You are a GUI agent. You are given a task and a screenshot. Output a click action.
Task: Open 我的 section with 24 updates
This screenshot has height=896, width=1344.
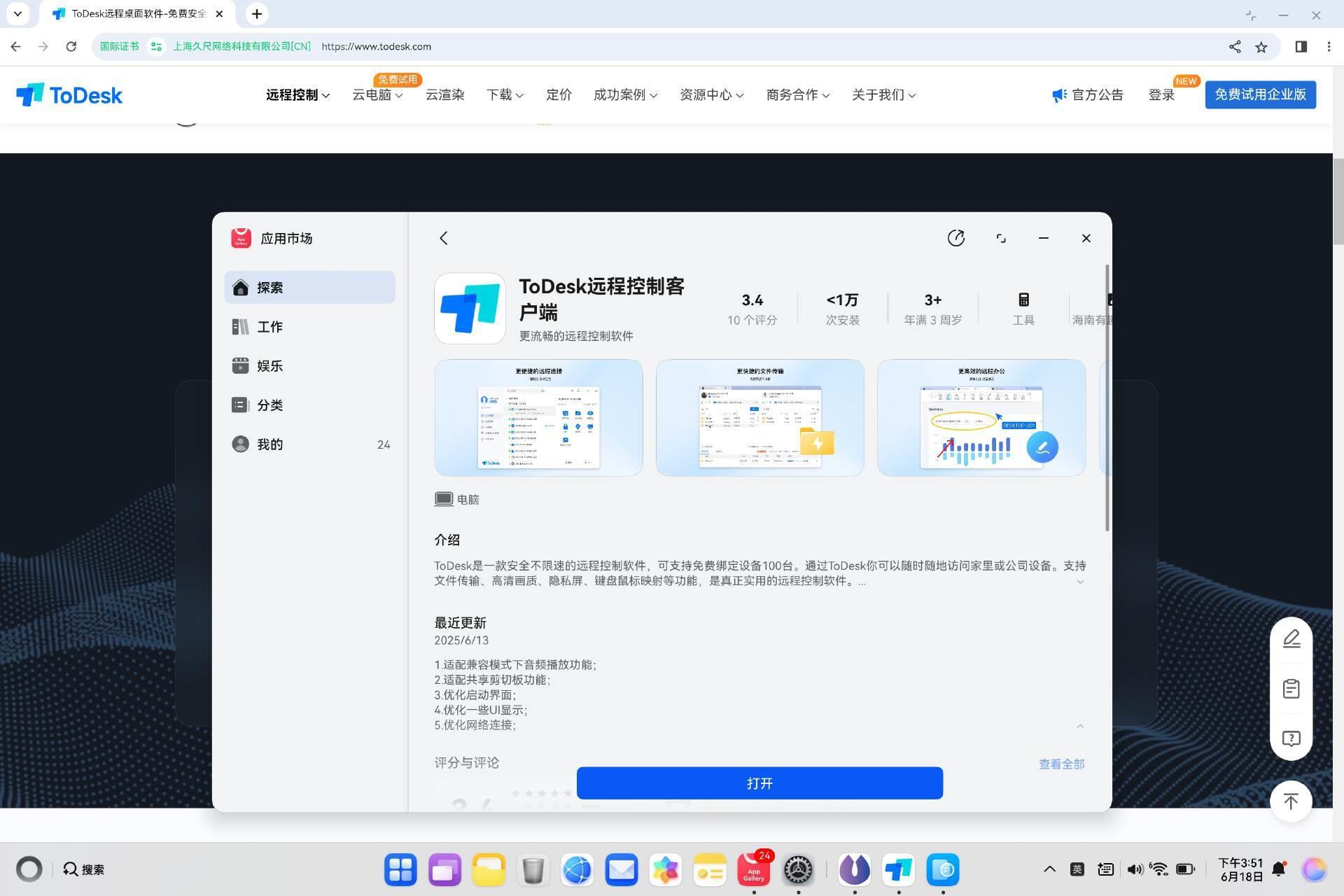[x=309, y=444]
